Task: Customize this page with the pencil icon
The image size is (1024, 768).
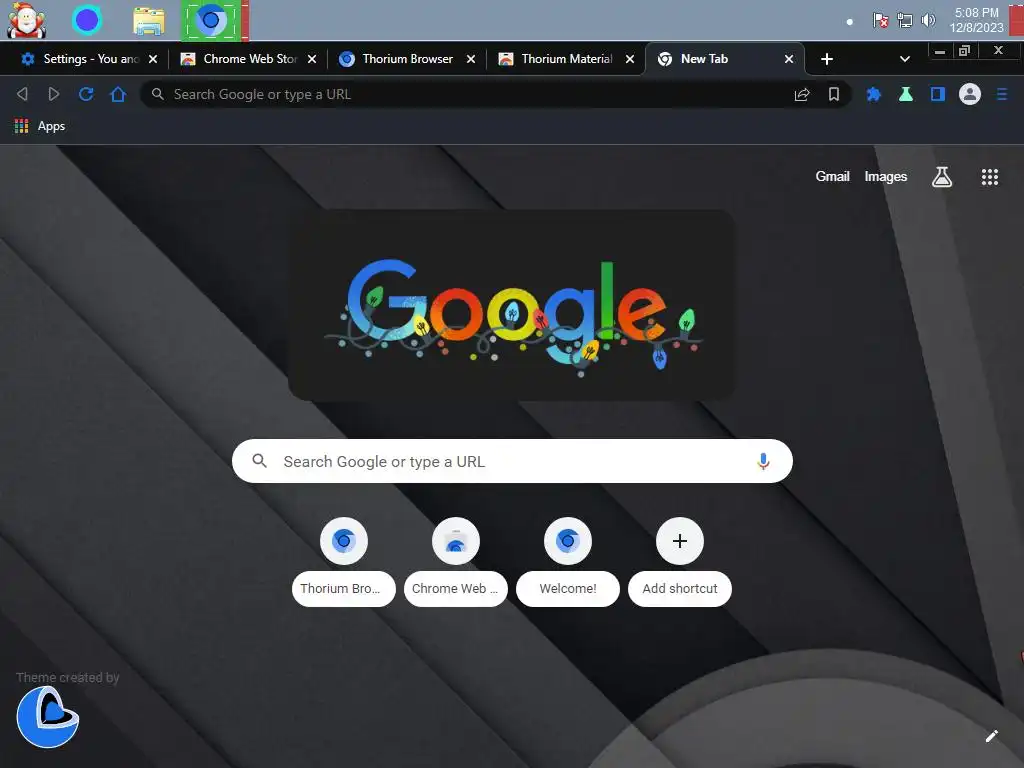Action: [x=991, y=737]
